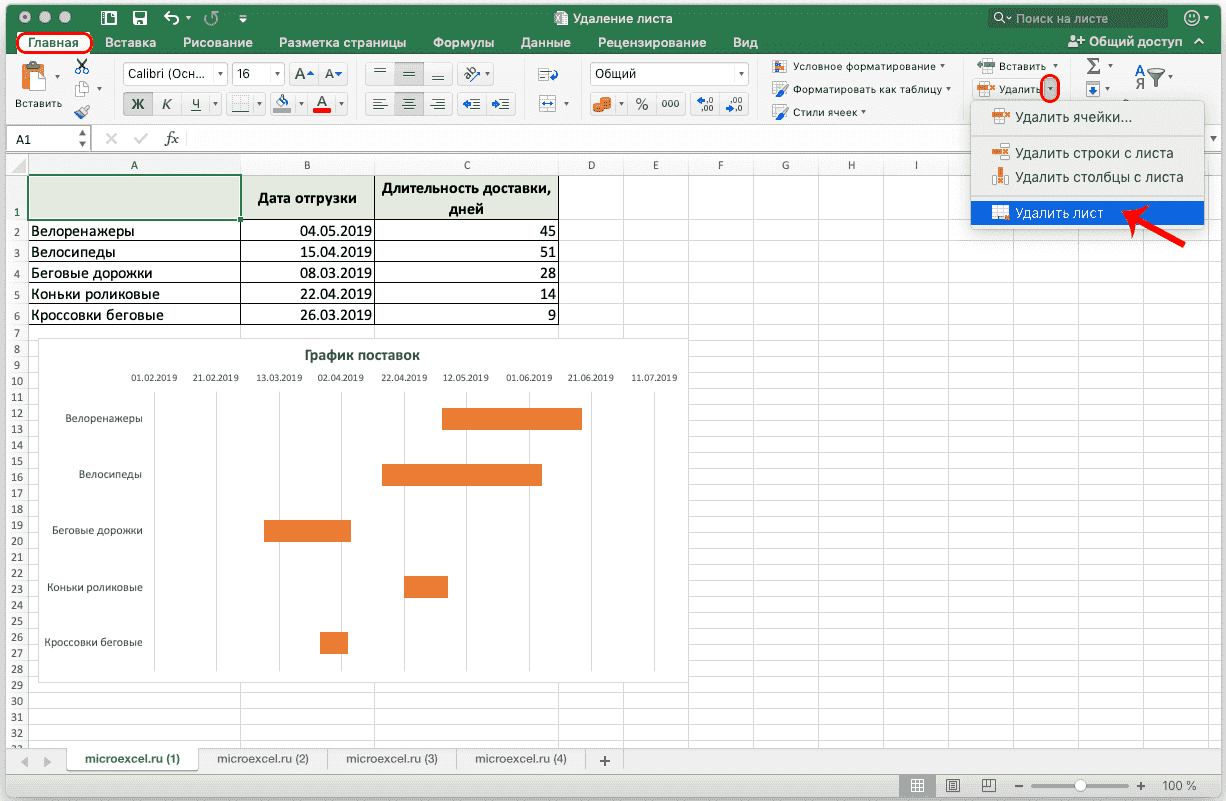Toggle right text alignment
1226x801 pixels.
(x=439, y=104)
